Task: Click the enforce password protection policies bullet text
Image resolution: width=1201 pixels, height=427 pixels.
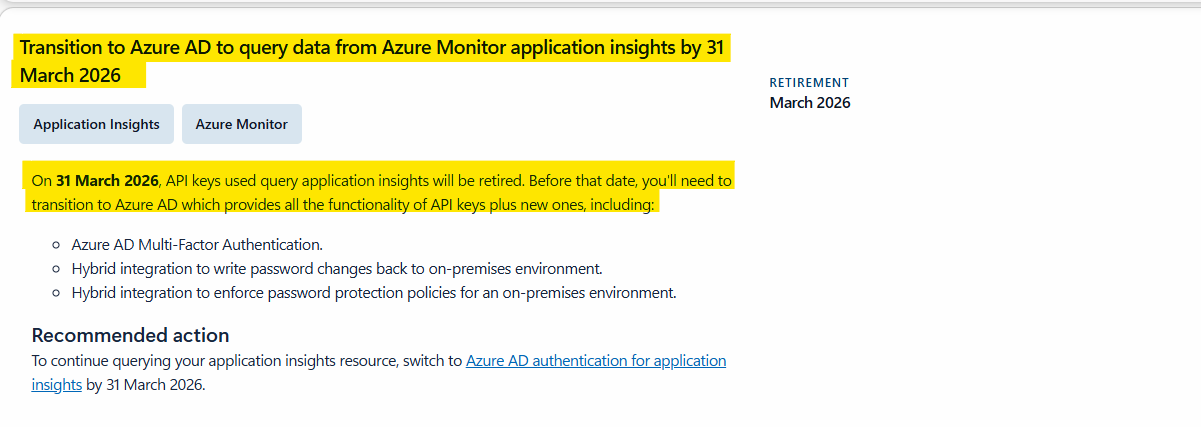Action: tap(374, 293)
